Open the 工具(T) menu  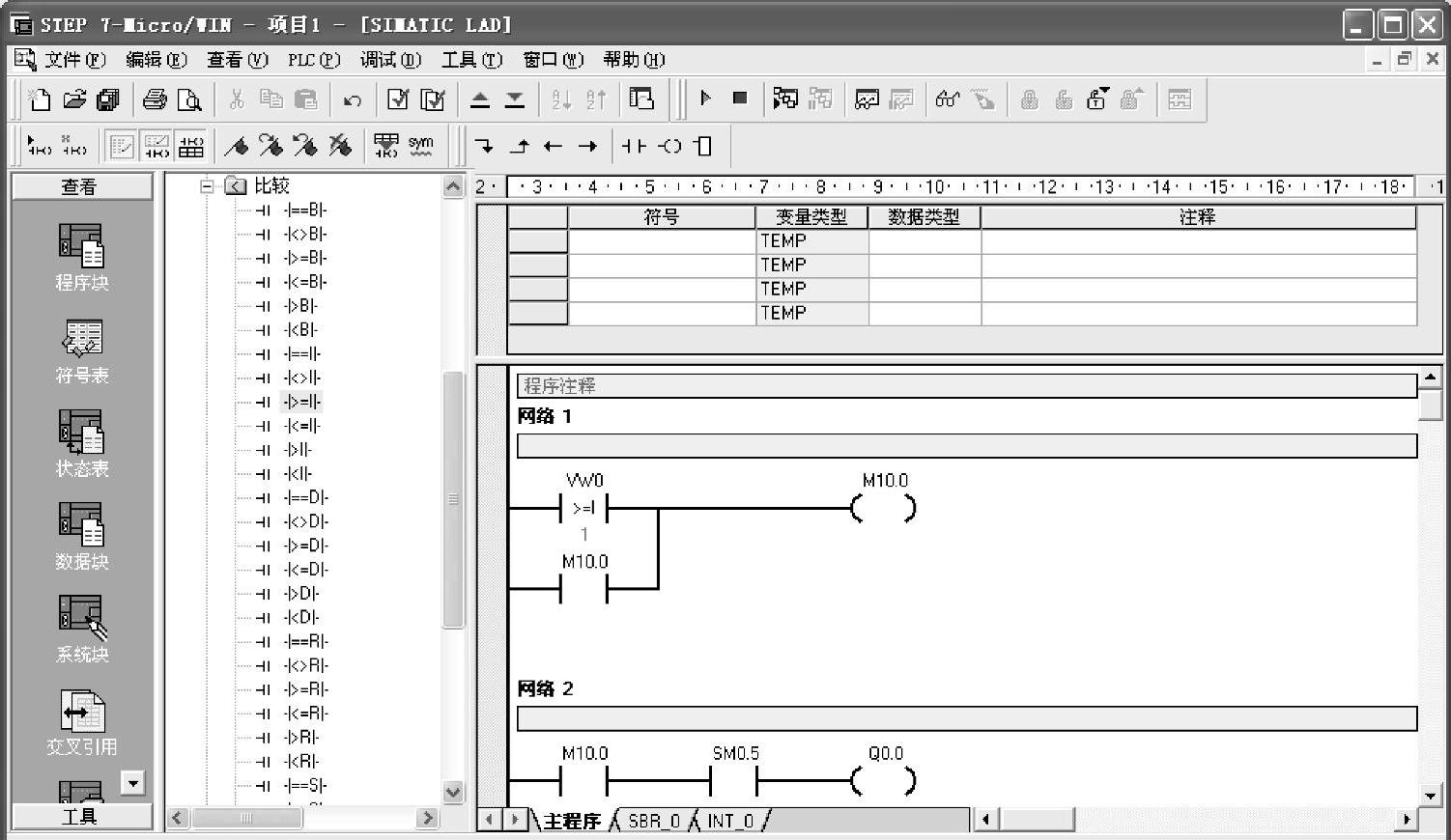tap(472, 60)
